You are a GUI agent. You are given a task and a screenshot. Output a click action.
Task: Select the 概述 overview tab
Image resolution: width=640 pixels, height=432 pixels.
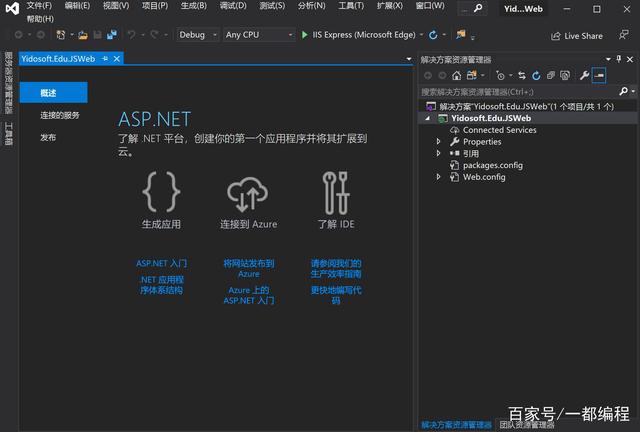[x=53, y=93]
